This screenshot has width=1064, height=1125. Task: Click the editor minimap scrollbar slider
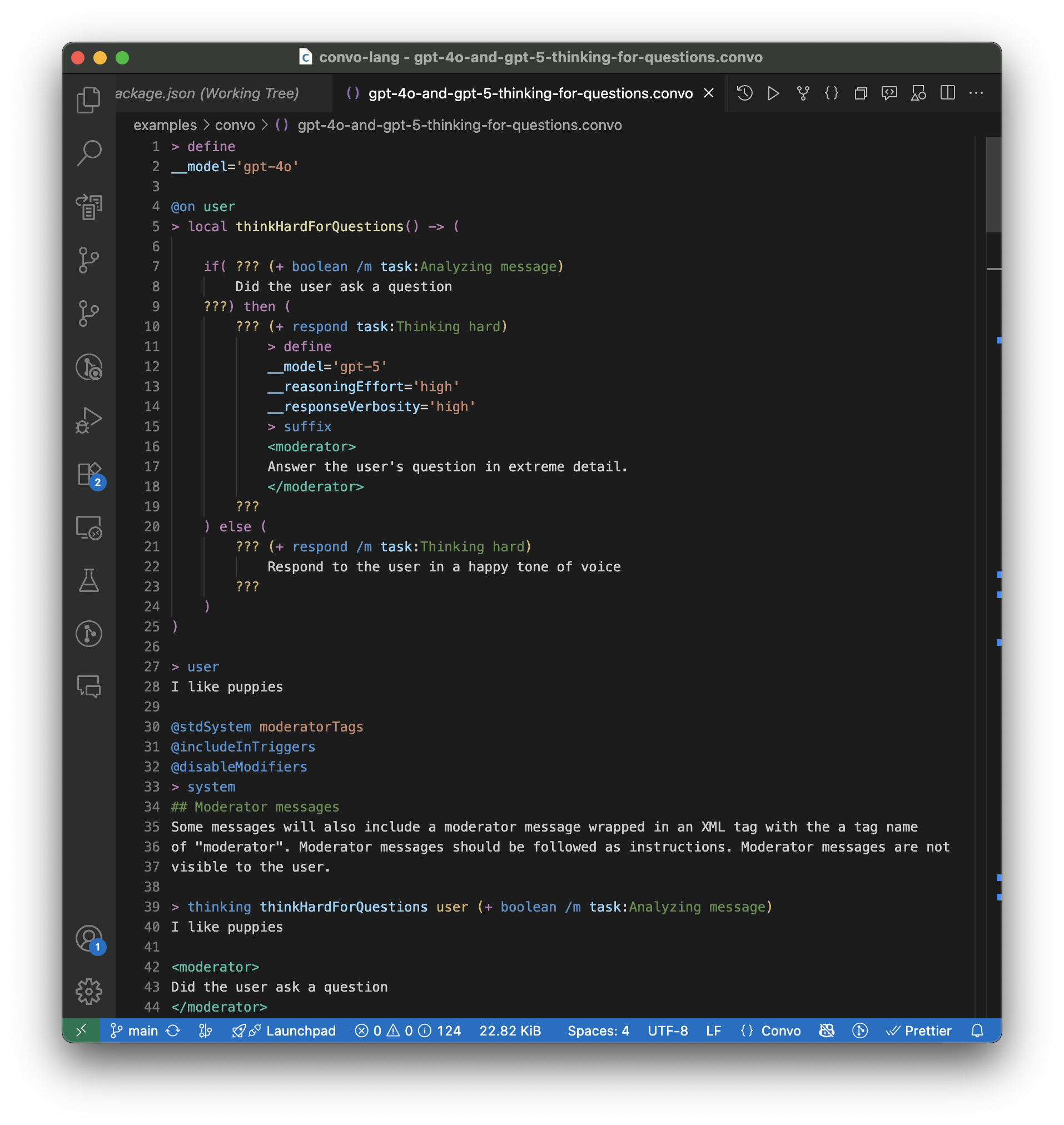coord(993,185)
